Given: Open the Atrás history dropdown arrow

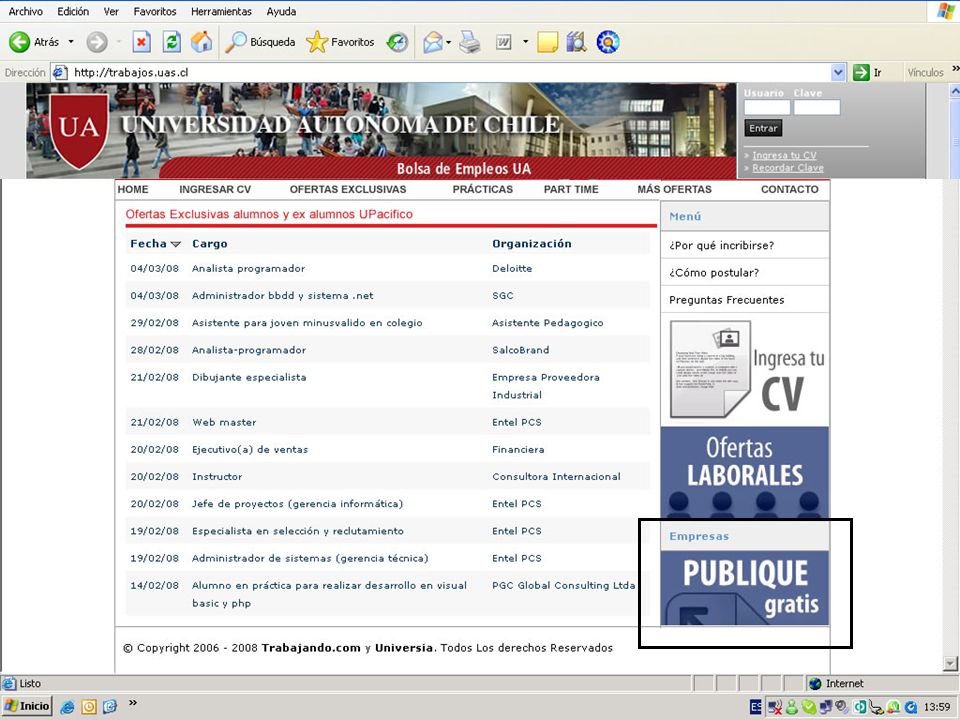Looking at the screenshot, I should click(71, 42).
